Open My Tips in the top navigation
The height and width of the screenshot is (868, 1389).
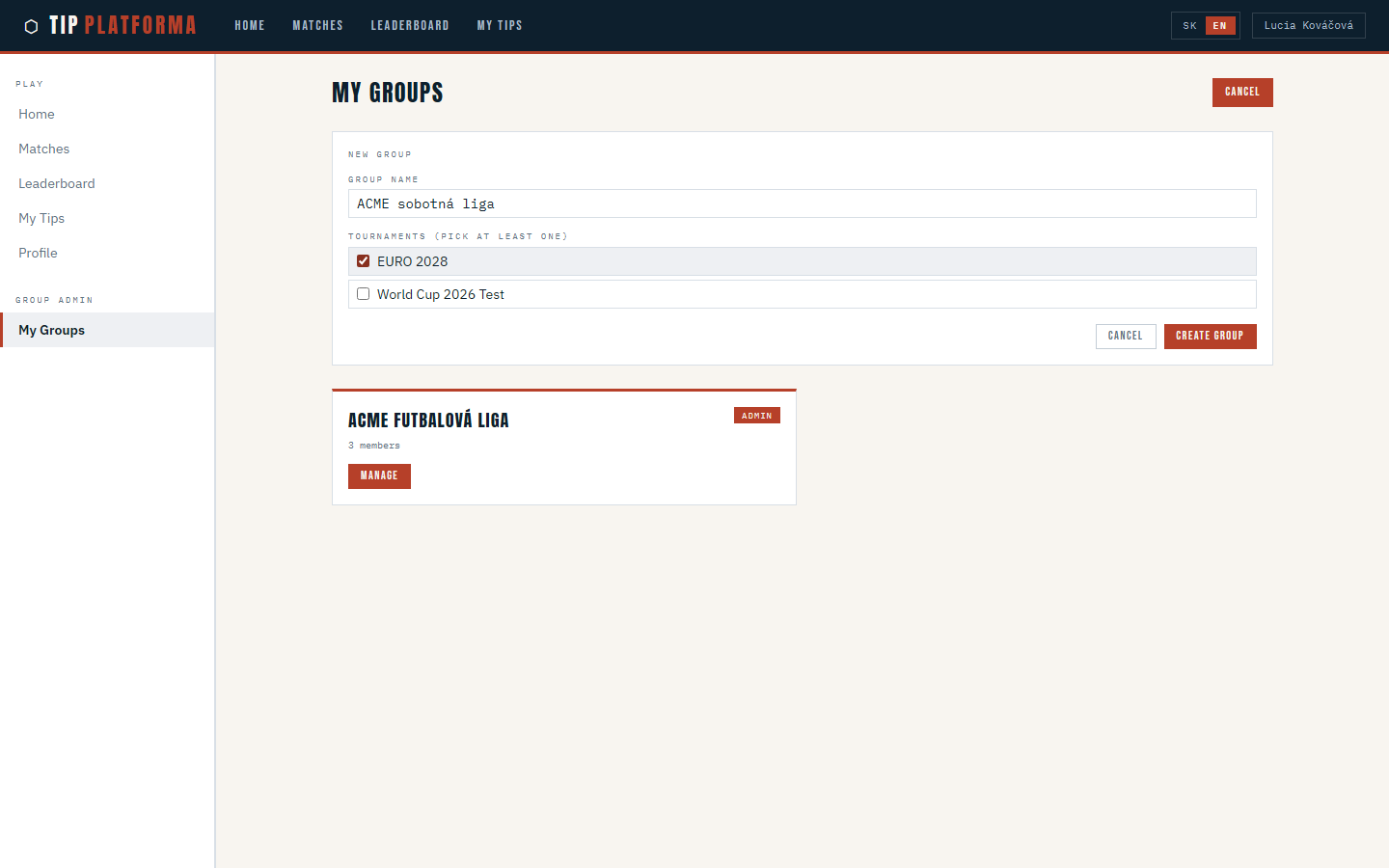click(500, 26)
